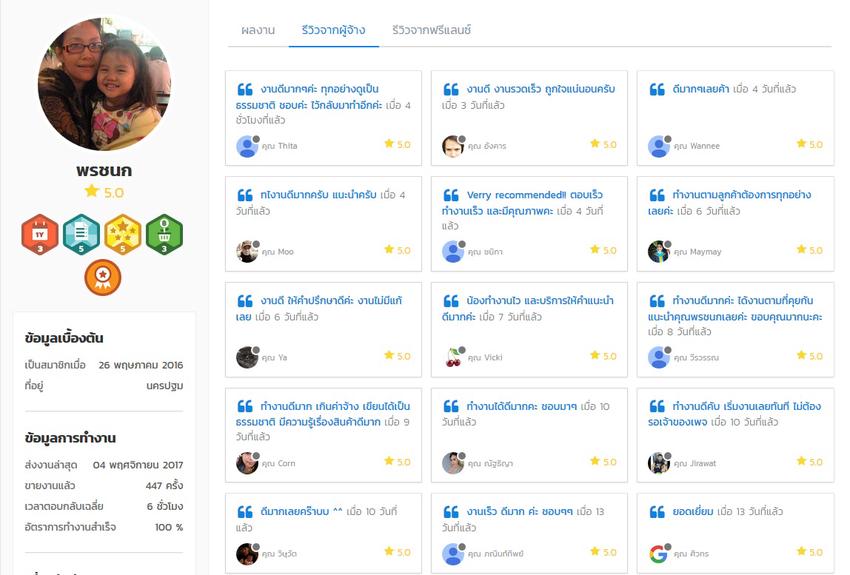Open the review 'ดีมากๆเลยค้า'
The width and height of the screenshot is (850, 575).
tap(700, 89)
